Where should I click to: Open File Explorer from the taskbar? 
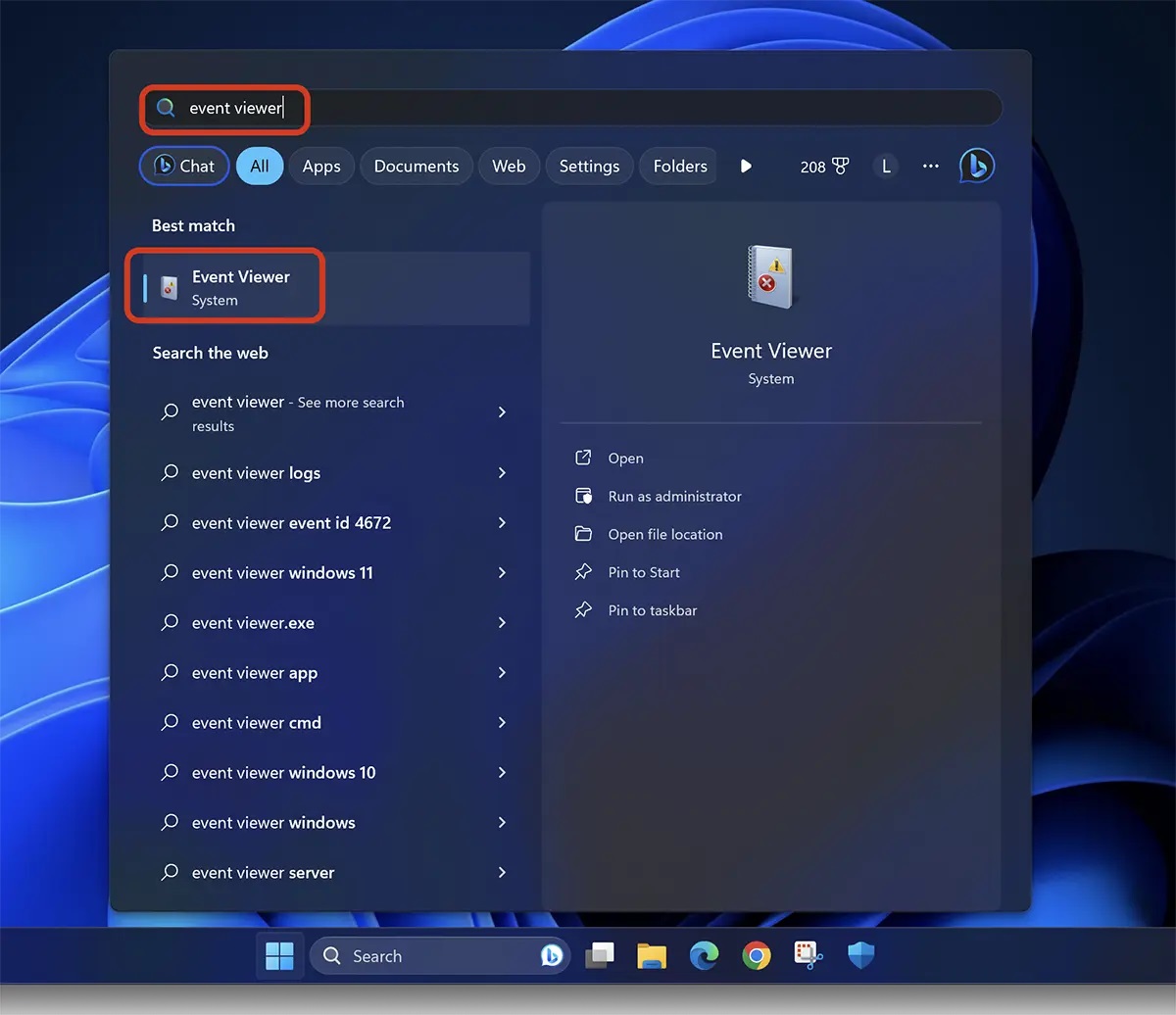point(652,956)
